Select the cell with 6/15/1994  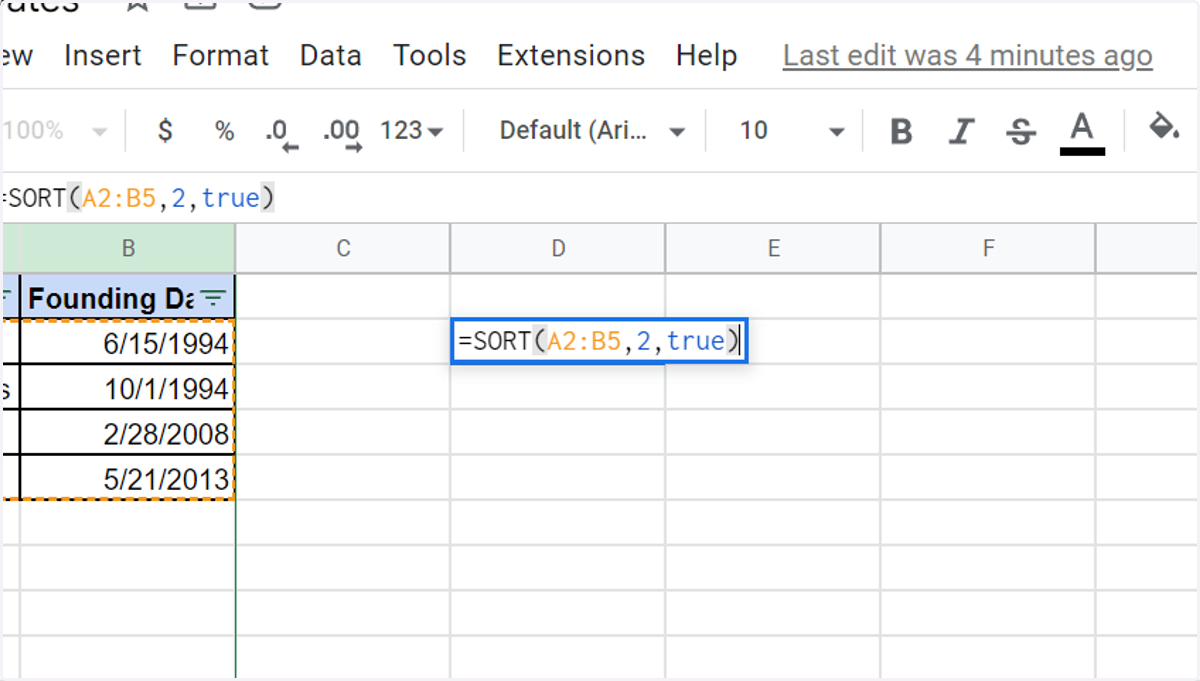[x=128, y=343]
